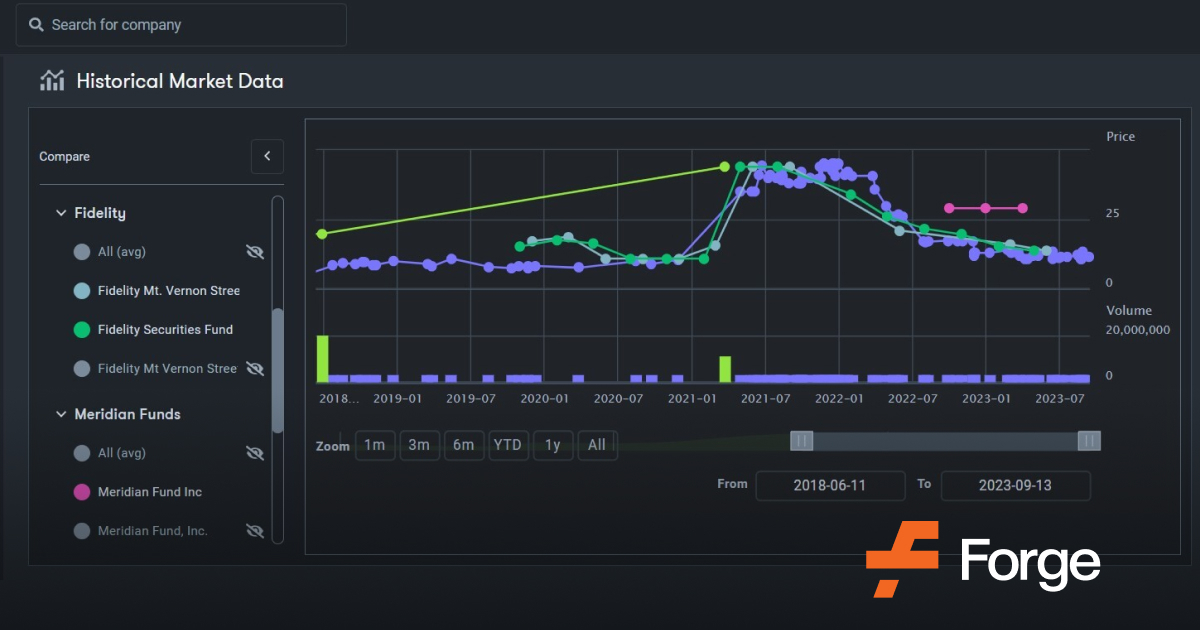The image size is (1200, 630).
Task: Collapse the Meridian Funds section
Action: coord(60,414)
